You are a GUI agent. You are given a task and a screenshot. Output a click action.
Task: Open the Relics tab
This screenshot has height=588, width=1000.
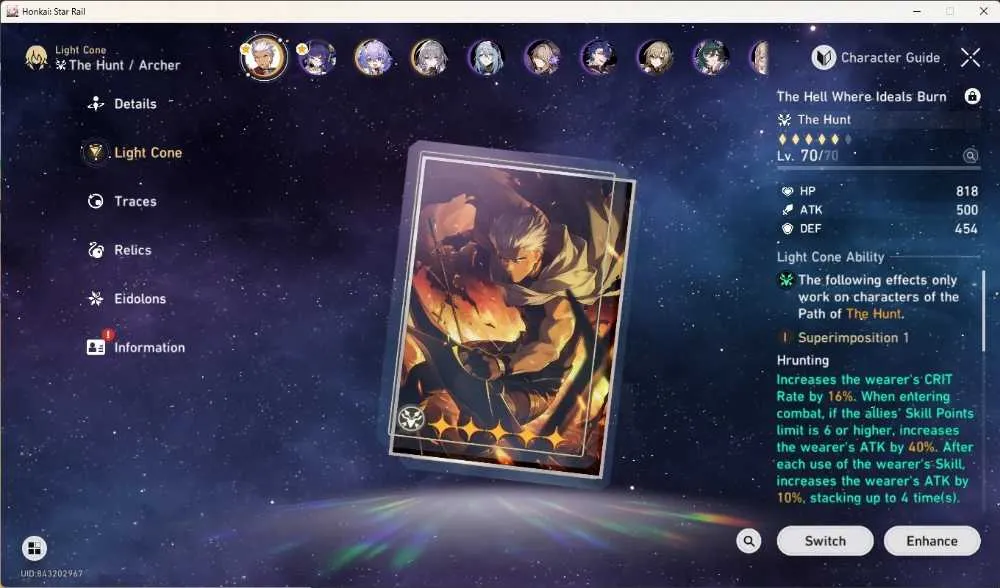[119, 250]
